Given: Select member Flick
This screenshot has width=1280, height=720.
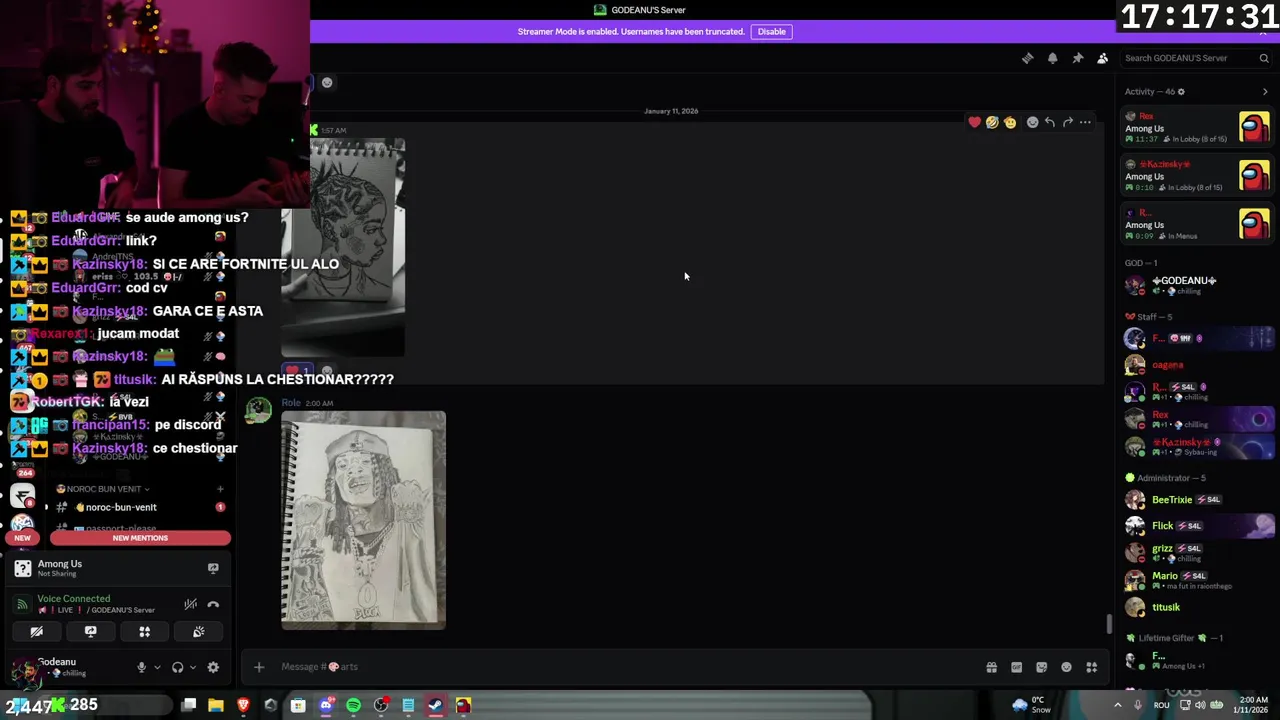Looking at the screenshot, I should [x=1198, y=526].
